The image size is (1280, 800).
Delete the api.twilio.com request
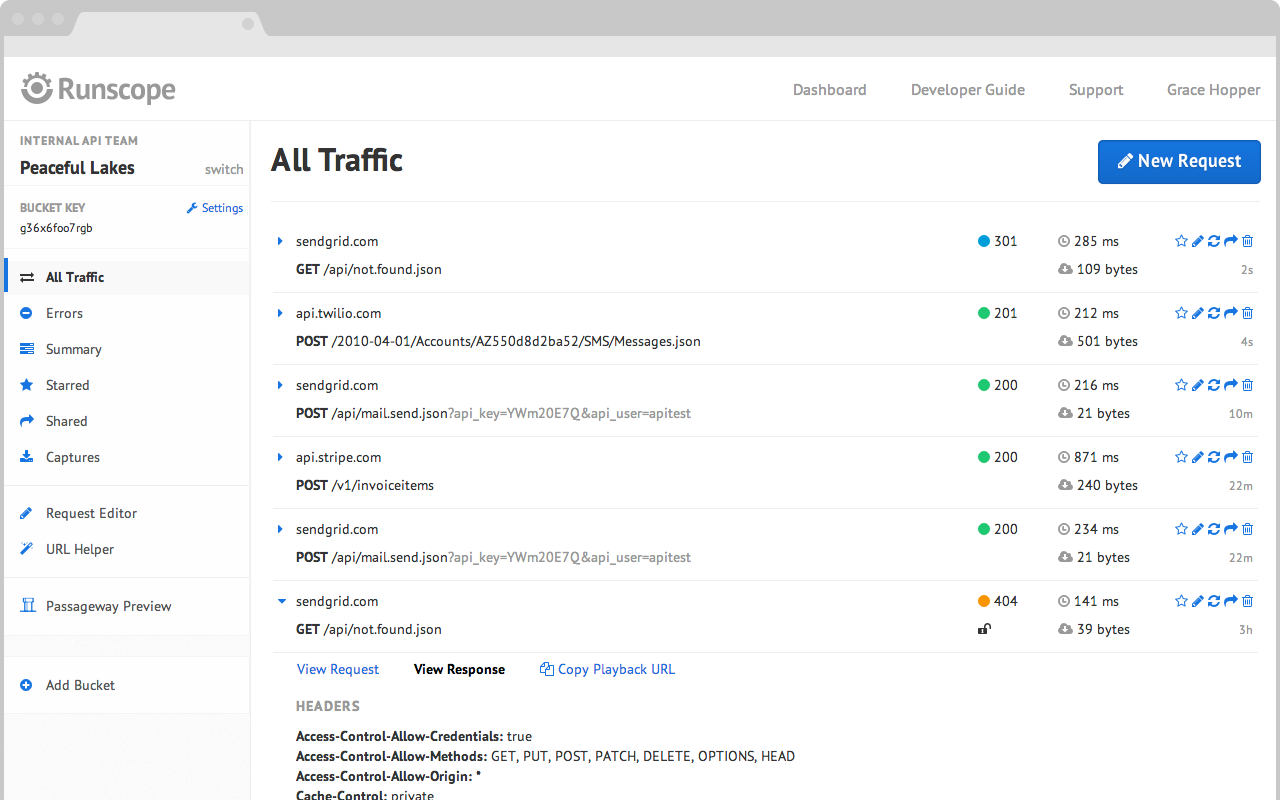[1247, 313]
